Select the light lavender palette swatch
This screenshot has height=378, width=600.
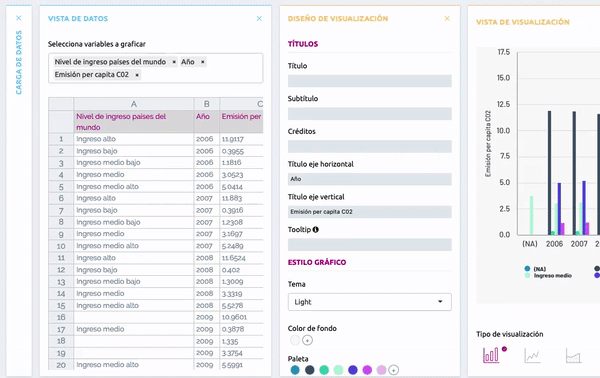382,370
